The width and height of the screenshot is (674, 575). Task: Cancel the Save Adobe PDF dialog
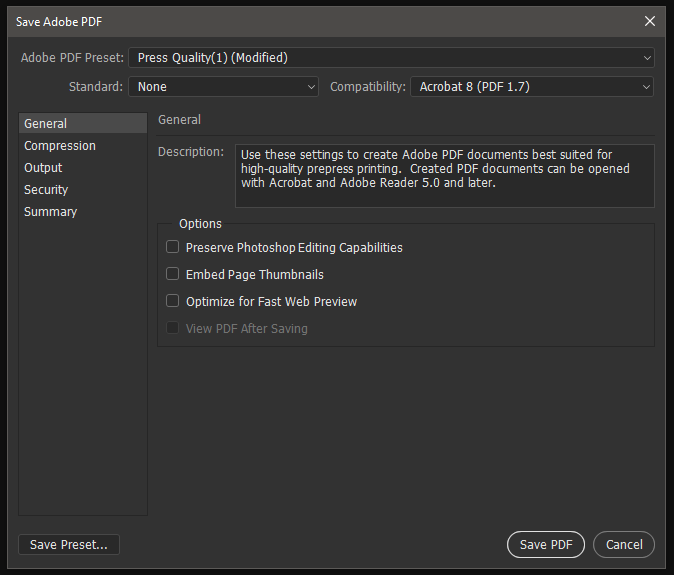click(624, 544)
